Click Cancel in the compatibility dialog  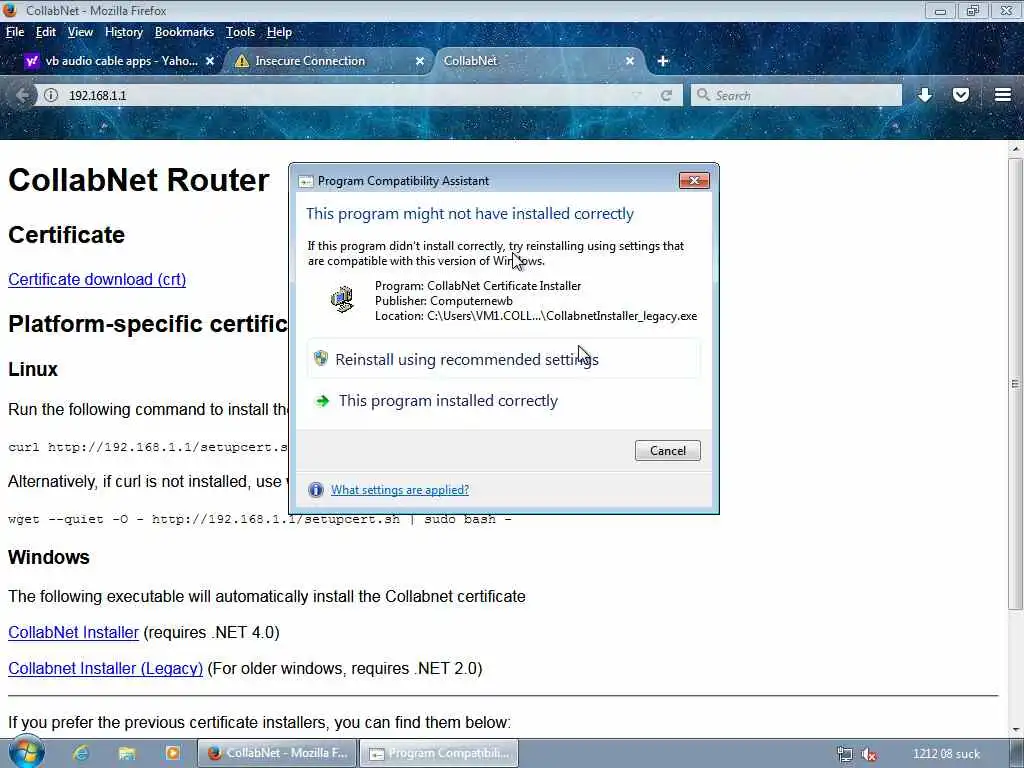(x=667, y=451)
